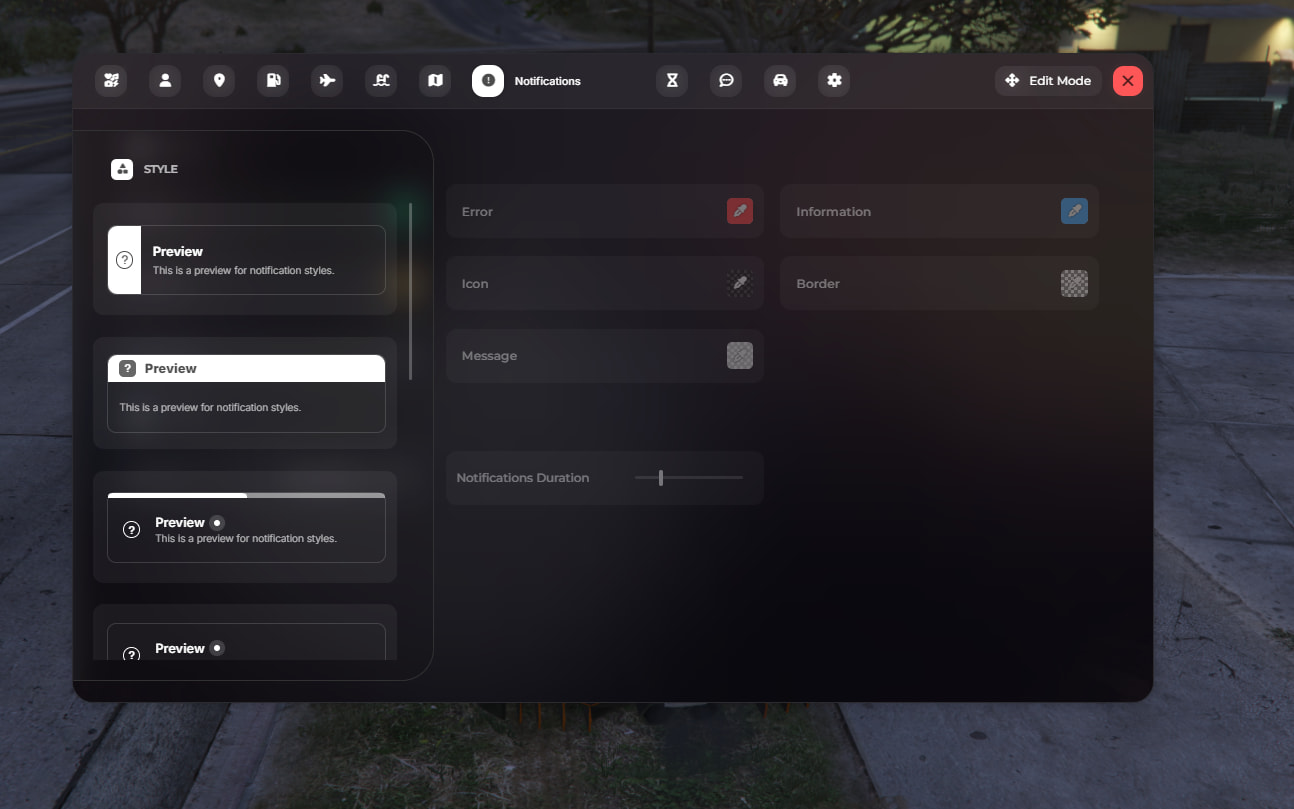The image size is (1294, 809).
Task: Open the hourglass tab
Action: tap(672, 81)
